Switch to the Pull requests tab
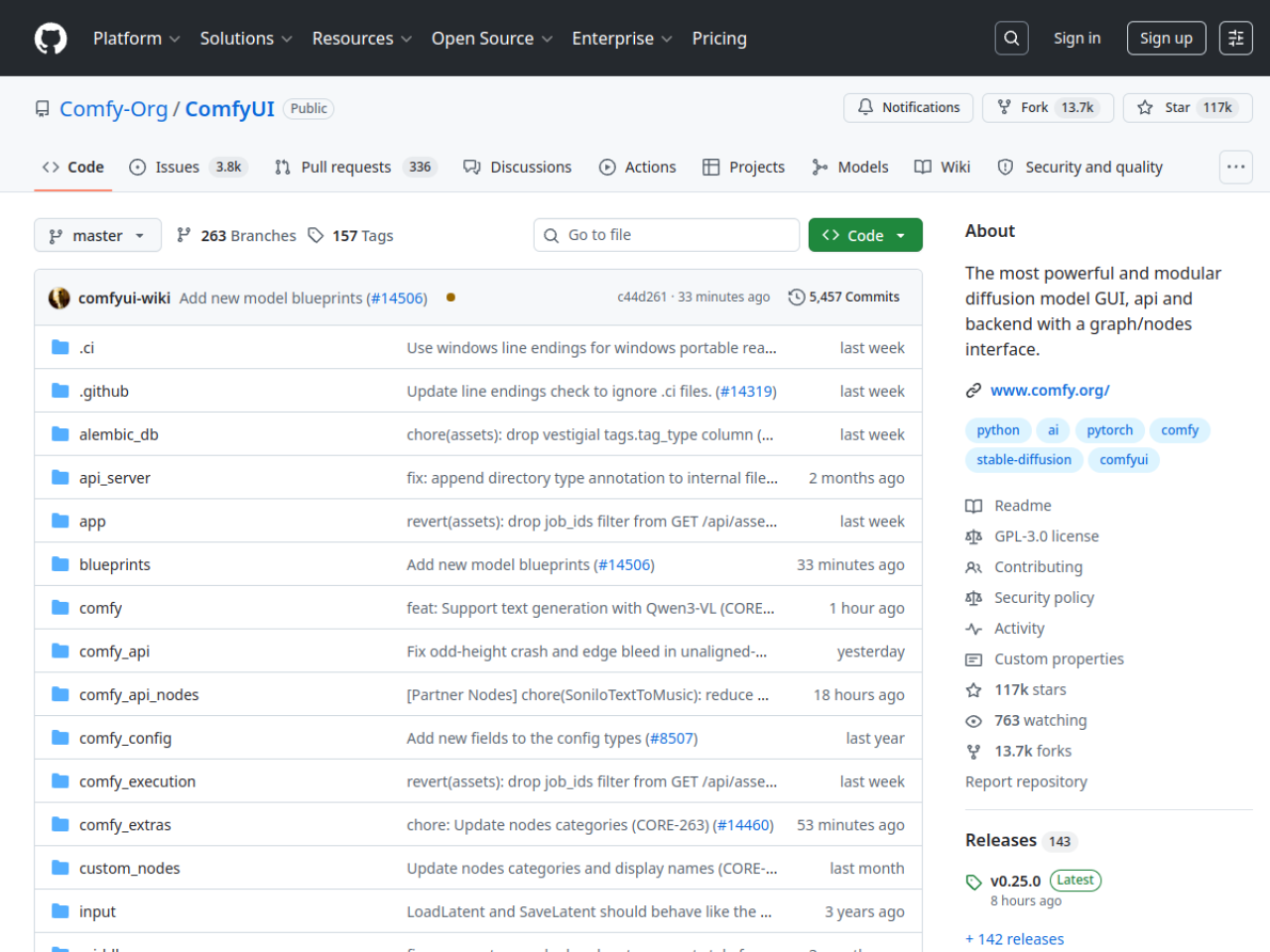The width and height of the screenshot is (1270, 952). click(x=356, y=167)
